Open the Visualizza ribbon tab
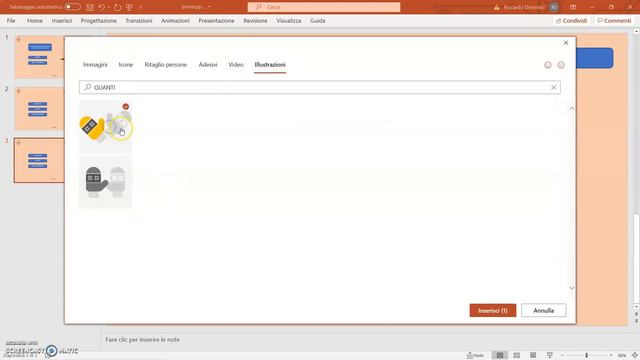 [x=289, y=20]
